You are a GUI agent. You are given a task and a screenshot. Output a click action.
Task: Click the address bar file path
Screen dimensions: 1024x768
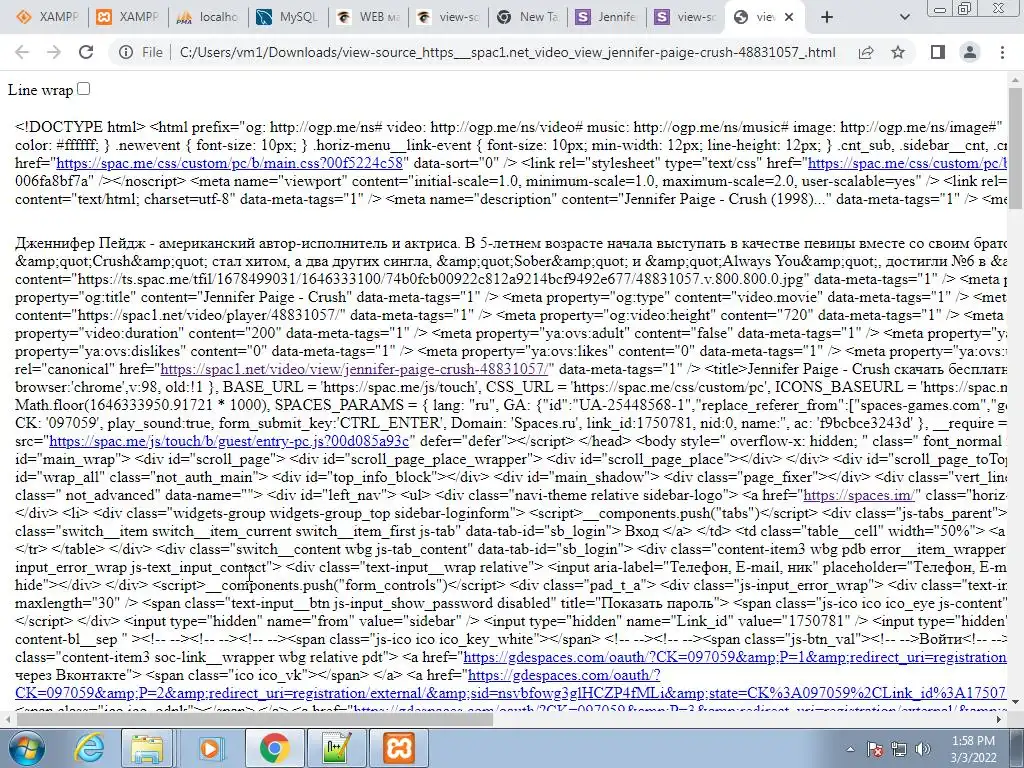(x=507, y=52)
